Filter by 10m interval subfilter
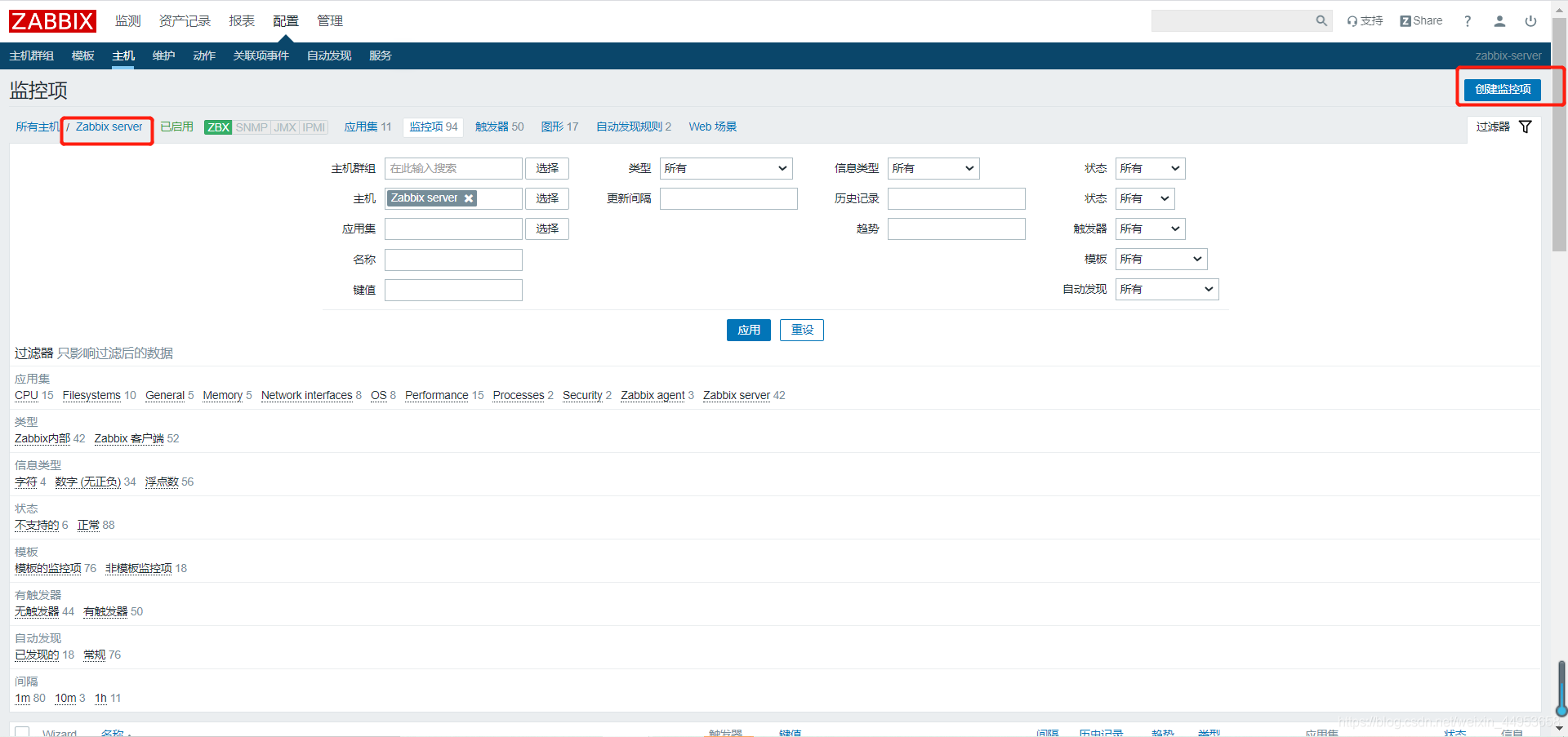1568x737 pixels. (x=65, y=699)
